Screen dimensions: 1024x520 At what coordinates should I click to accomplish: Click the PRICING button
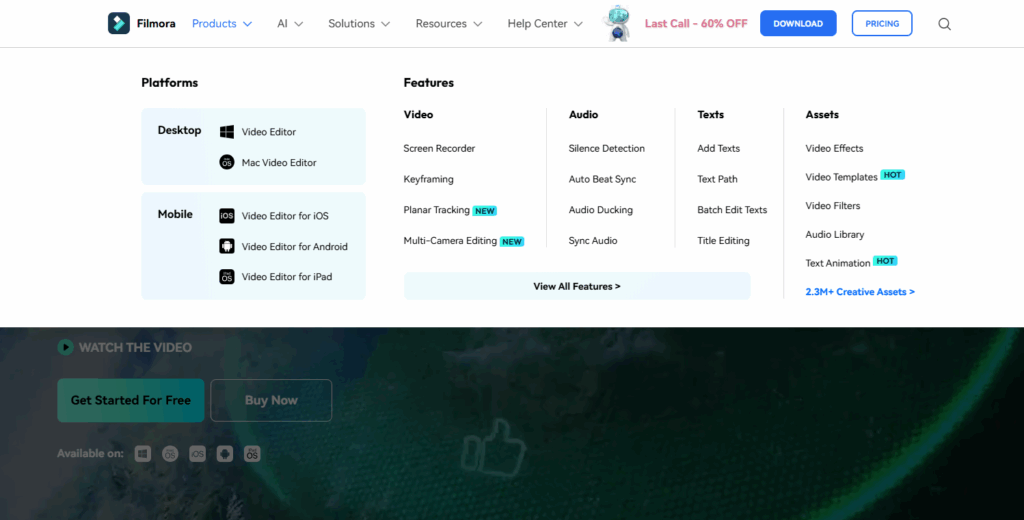click(882, 24)
